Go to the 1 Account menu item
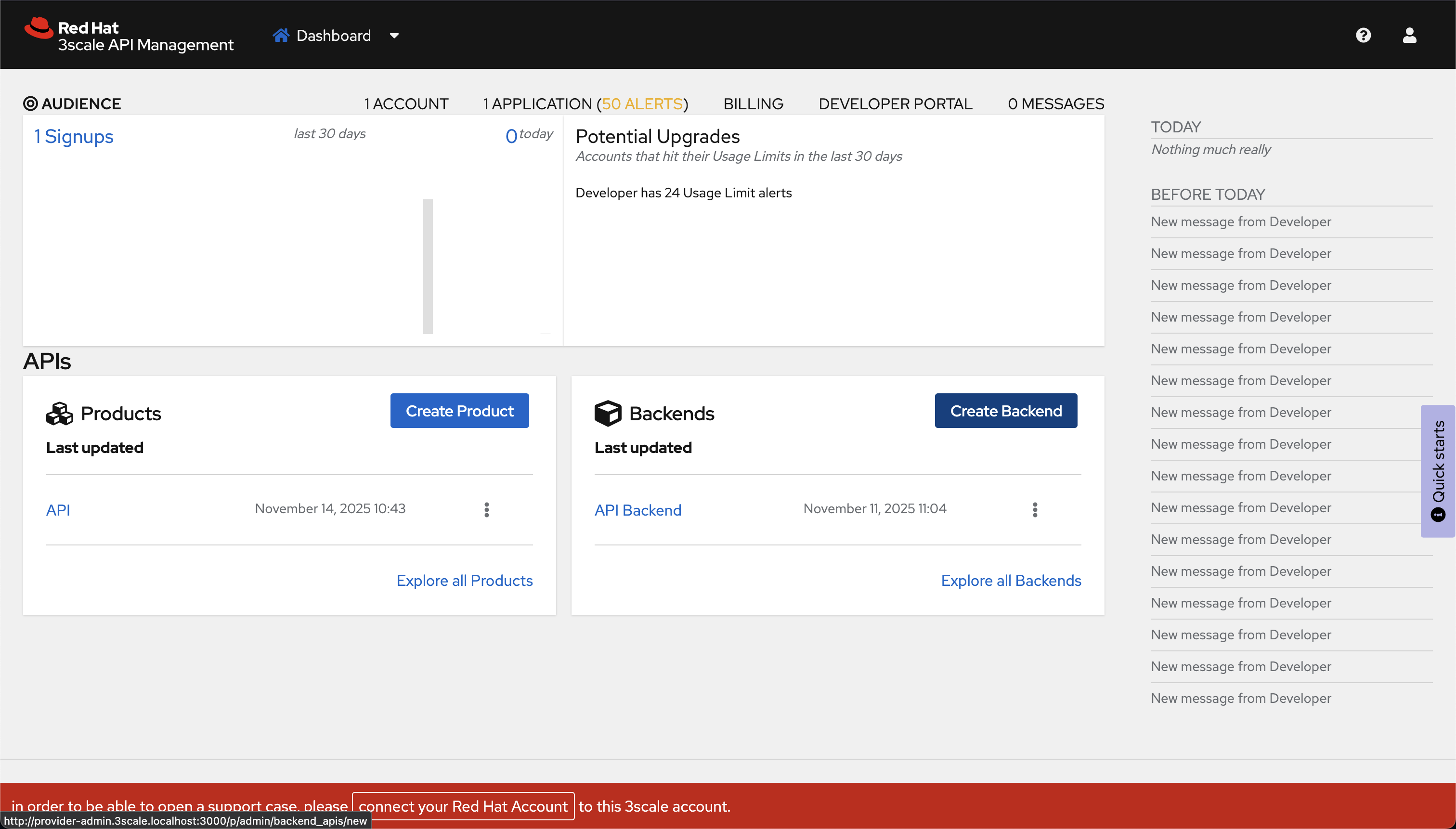This screenshot has width=1456, height=829. click(x=406, y=104)
